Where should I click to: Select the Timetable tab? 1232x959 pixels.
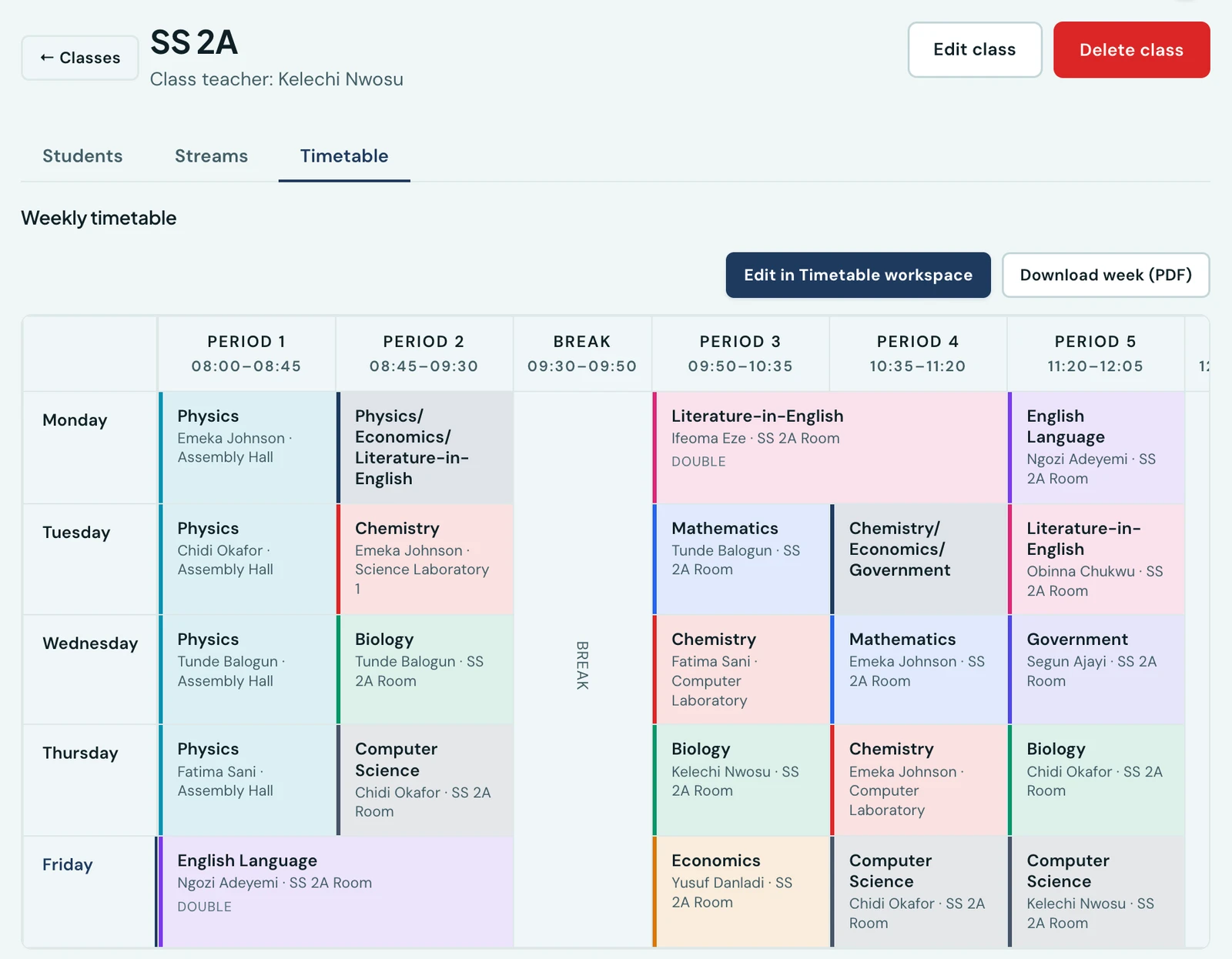[344, 156]
